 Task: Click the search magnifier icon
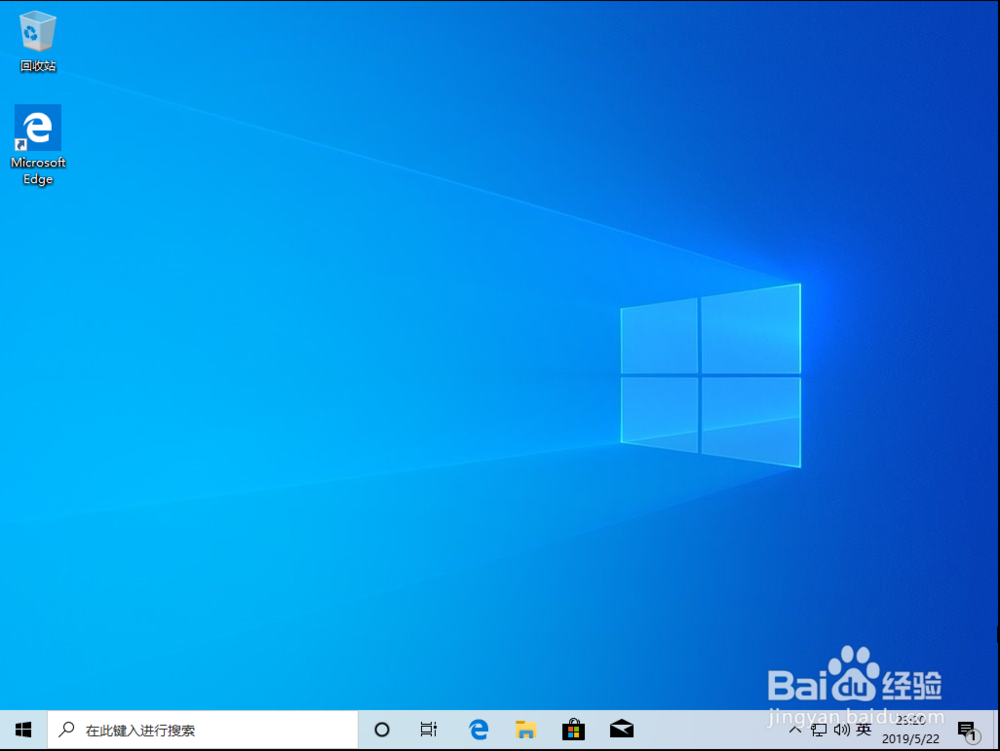pos(66,729)
